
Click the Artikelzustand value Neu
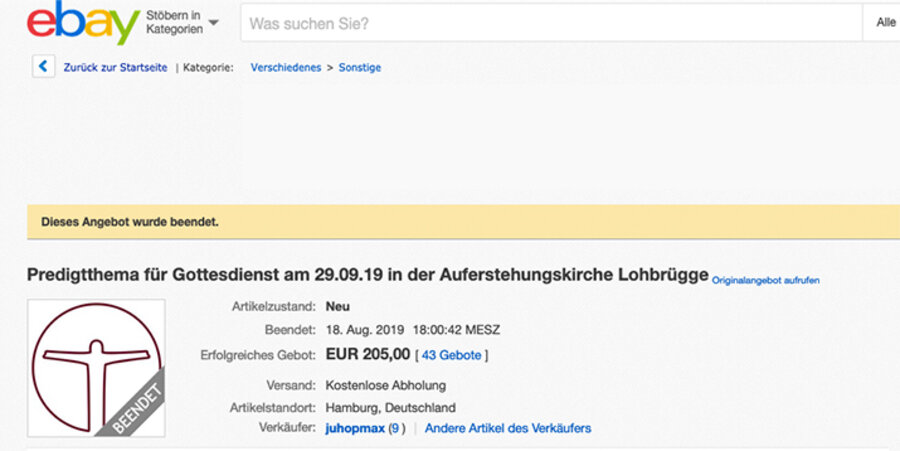click(x=338, y=306)
